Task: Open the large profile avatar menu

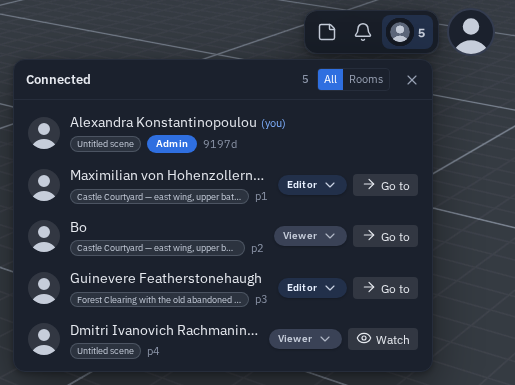Action: click(x=471, y=32)
